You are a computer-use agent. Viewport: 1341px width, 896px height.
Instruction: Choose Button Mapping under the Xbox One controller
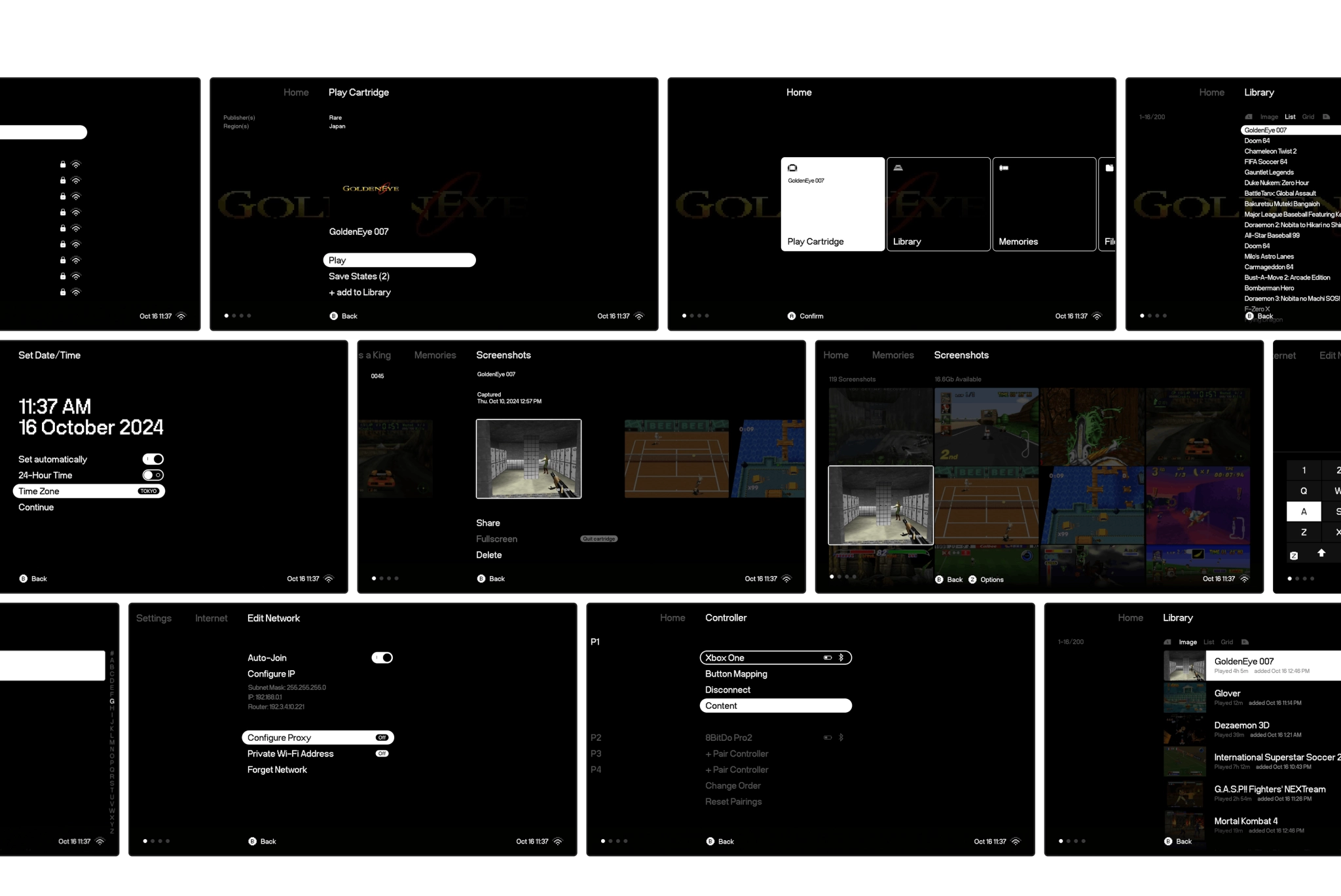pos(736,674)
